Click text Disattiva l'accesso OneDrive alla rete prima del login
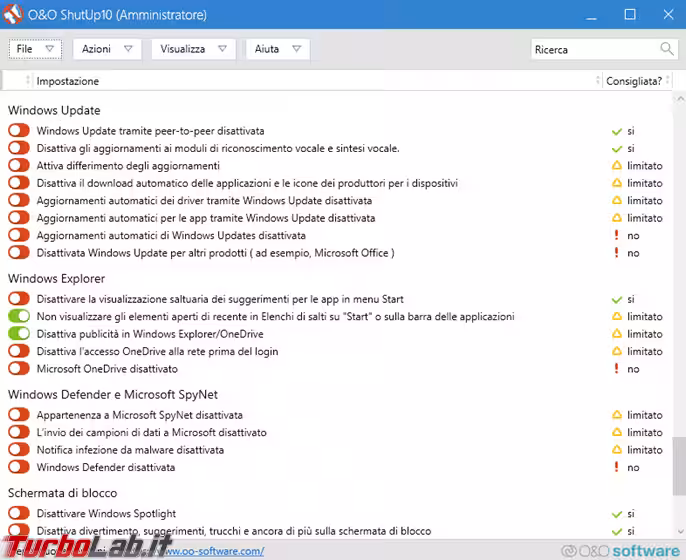This screenshot has width=686, height=560. (158, 351)
